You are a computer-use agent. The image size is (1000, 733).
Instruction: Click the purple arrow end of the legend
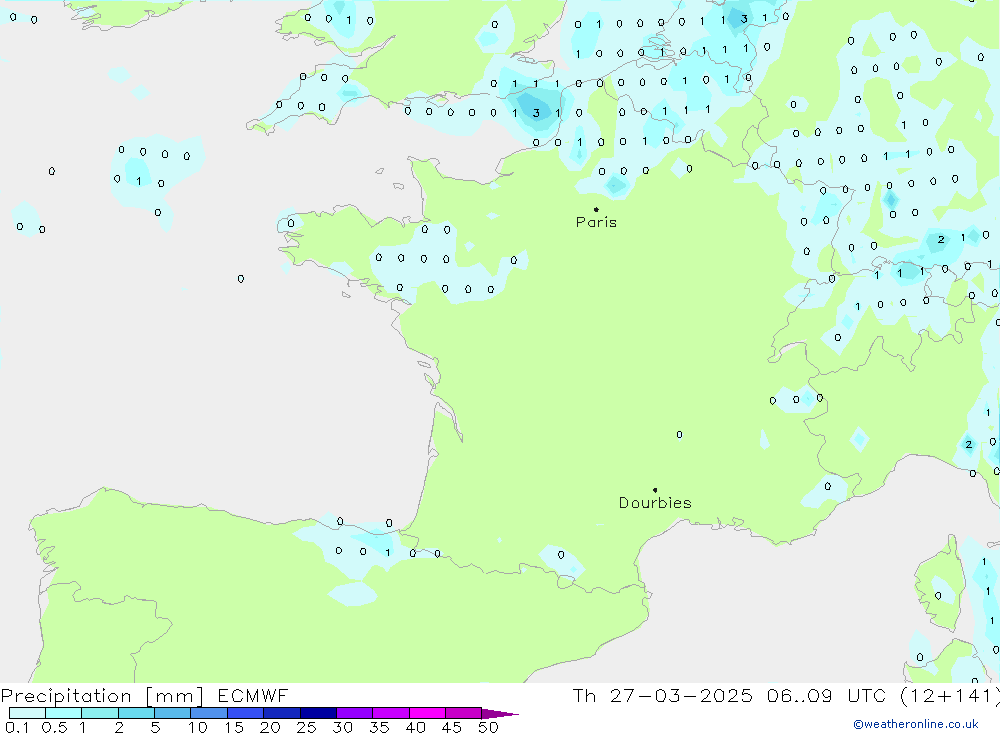point(500,714)
